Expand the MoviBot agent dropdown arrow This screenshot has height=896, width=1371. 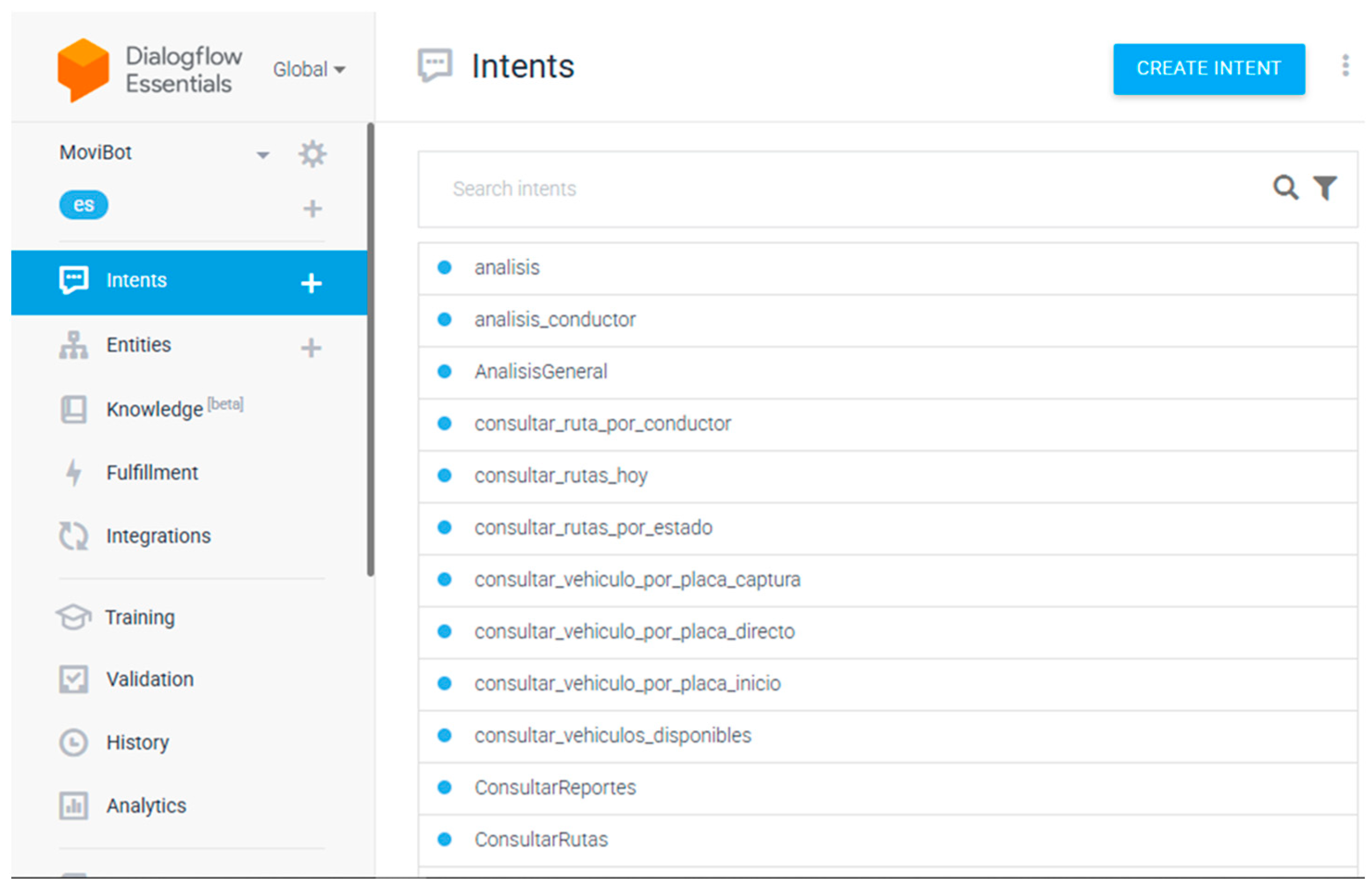[x=263, y=155]
